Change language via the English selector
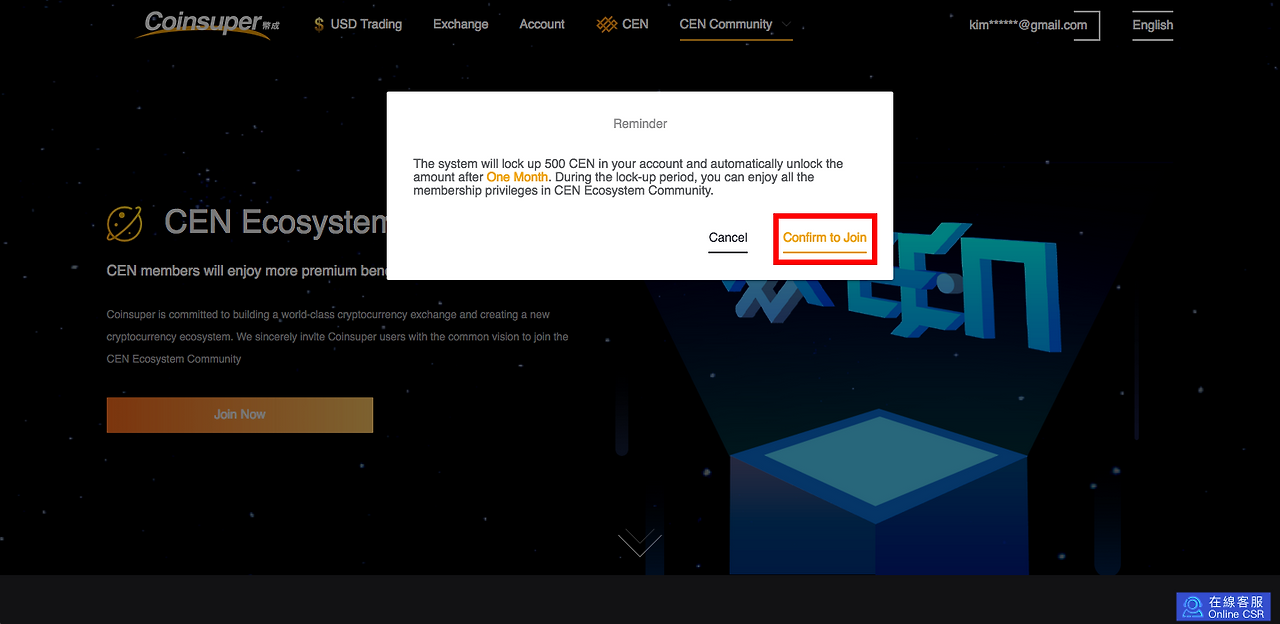 [x=1152, y=25]
